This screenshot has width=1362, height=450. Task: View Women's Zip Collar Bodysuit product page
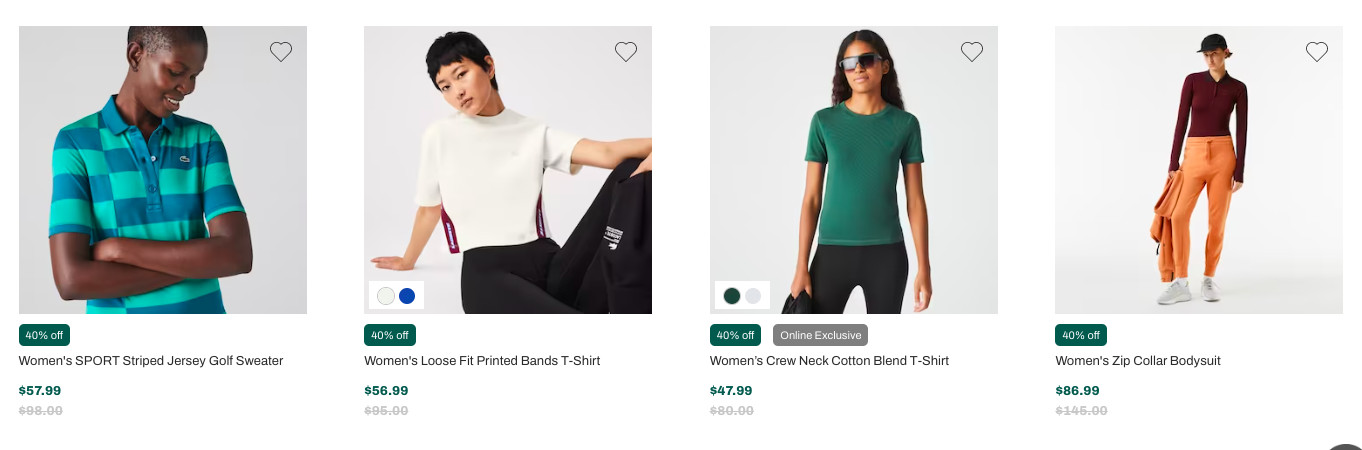click(x=1138, y=361)
